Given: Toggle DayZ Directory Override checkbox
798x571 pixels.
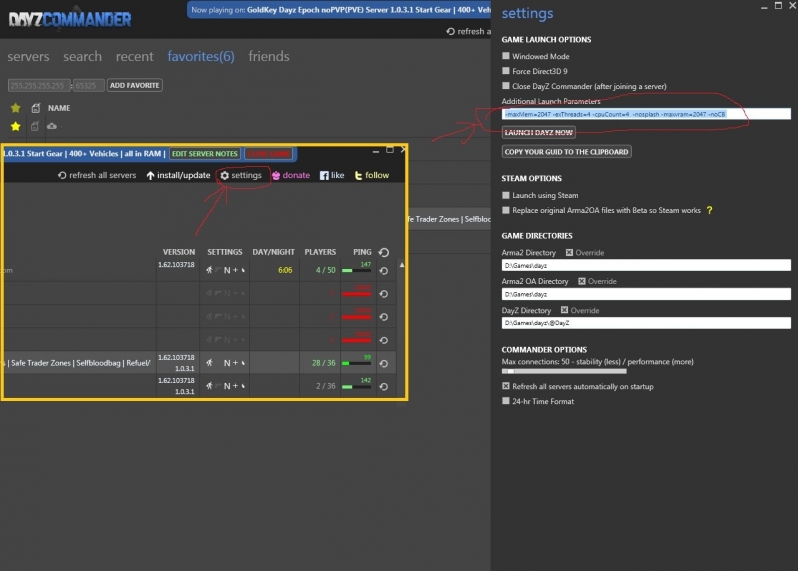Looking at the screenshot, I should (x=564, y=310).
